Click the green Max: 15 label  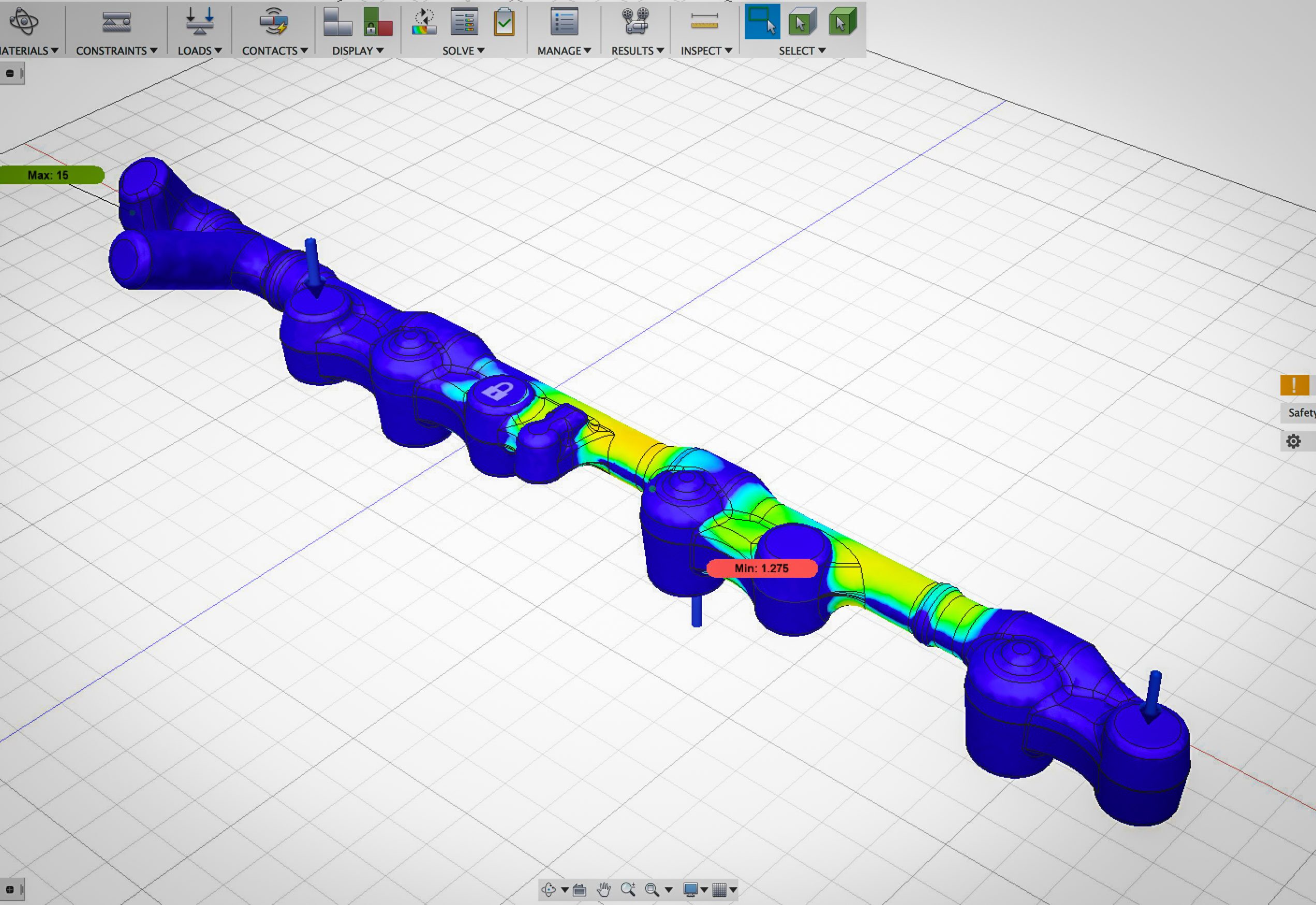pyautogui.click(x=52, y=175)
